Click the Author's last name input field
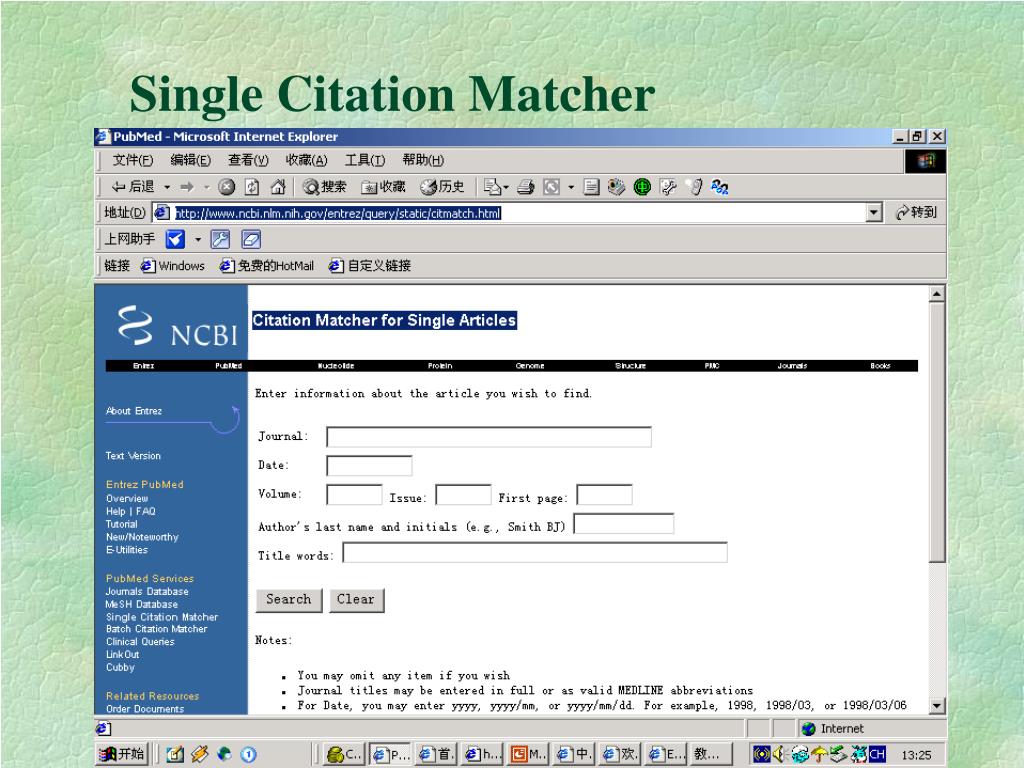The width and height of the screenshot is (1024, 768). coord(624,524)
